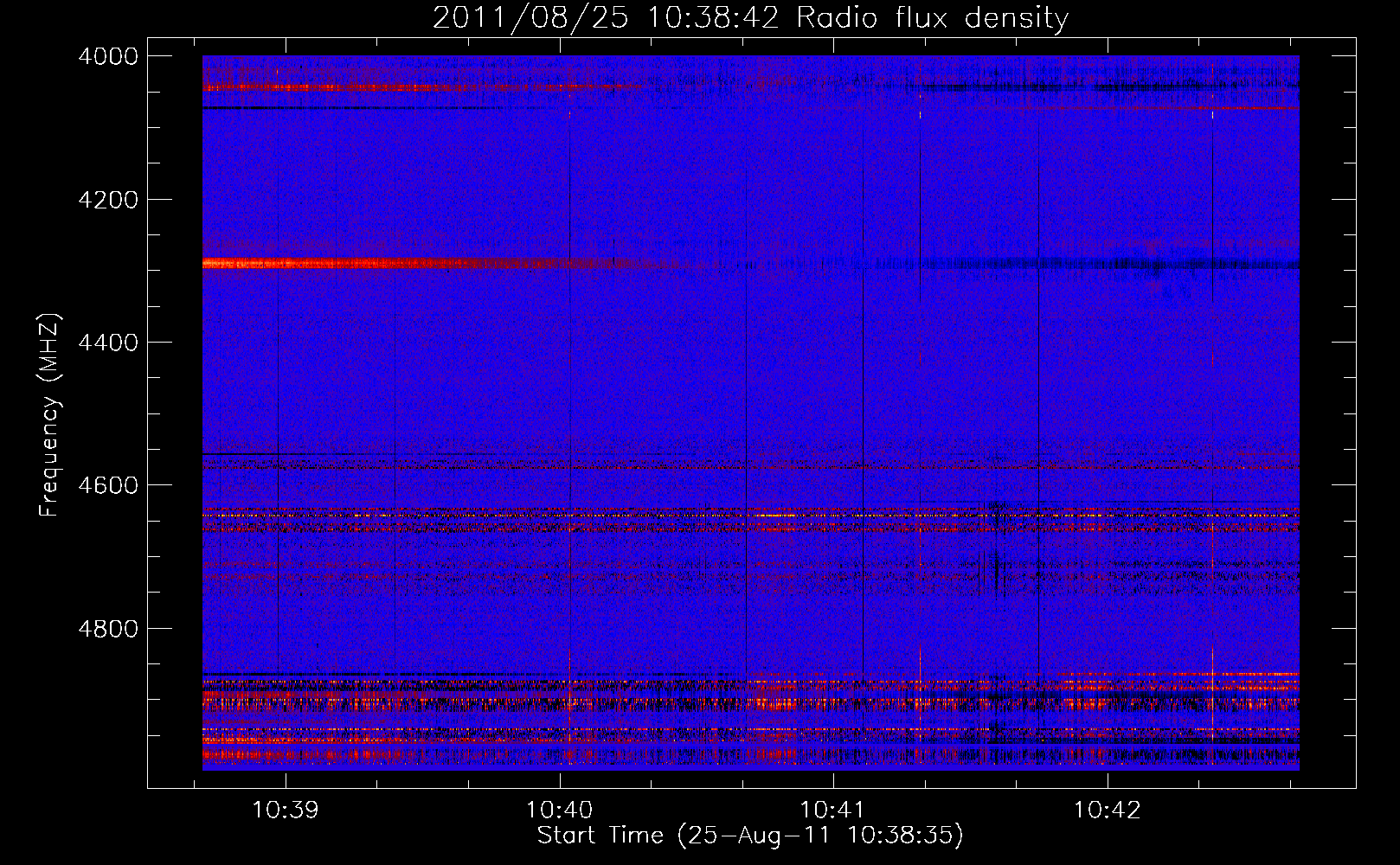This screenshot has width=1400, height=865.
Task: Click the 4200 frequency axis label
Action: pyautogui.click(x=107, y=200)
